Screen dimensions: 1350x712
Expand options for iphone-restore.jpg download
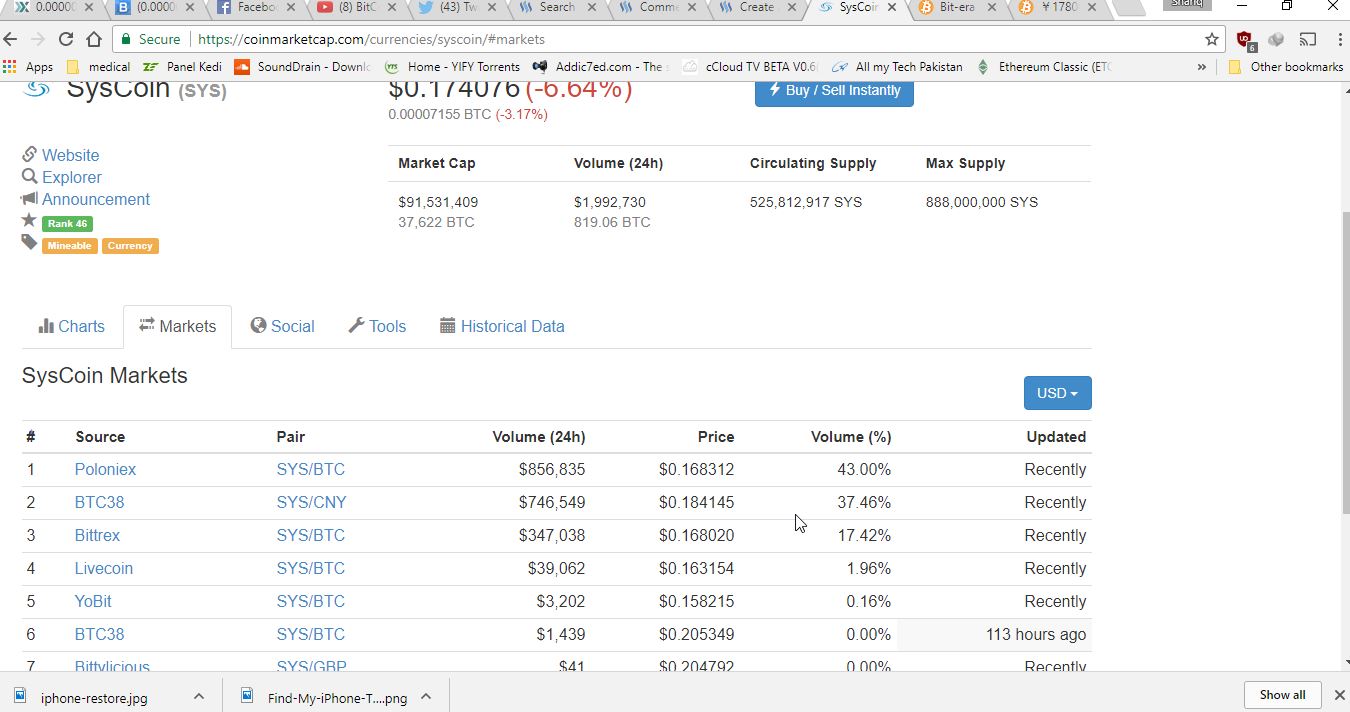pos(198,696)
